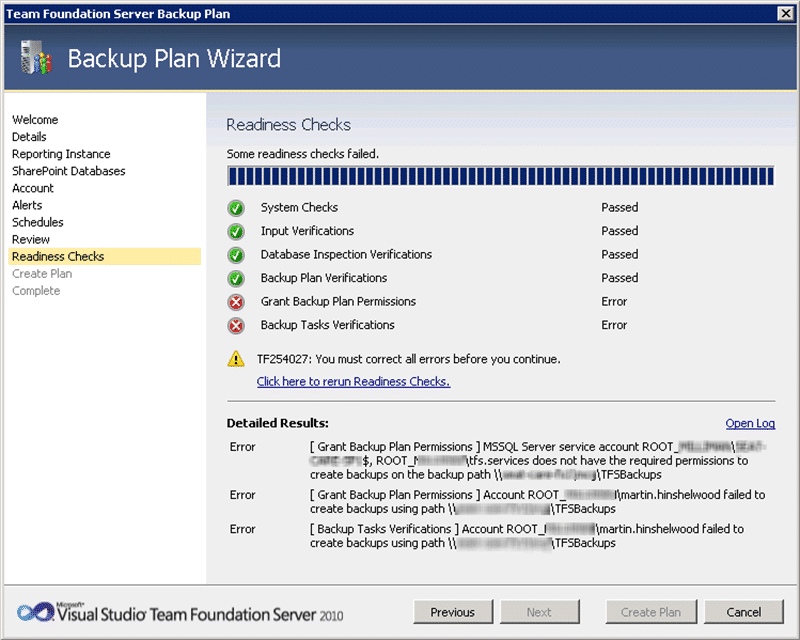Click the MSSQL Server service account error detail
The image size is (800, 640).
[538, 461]
